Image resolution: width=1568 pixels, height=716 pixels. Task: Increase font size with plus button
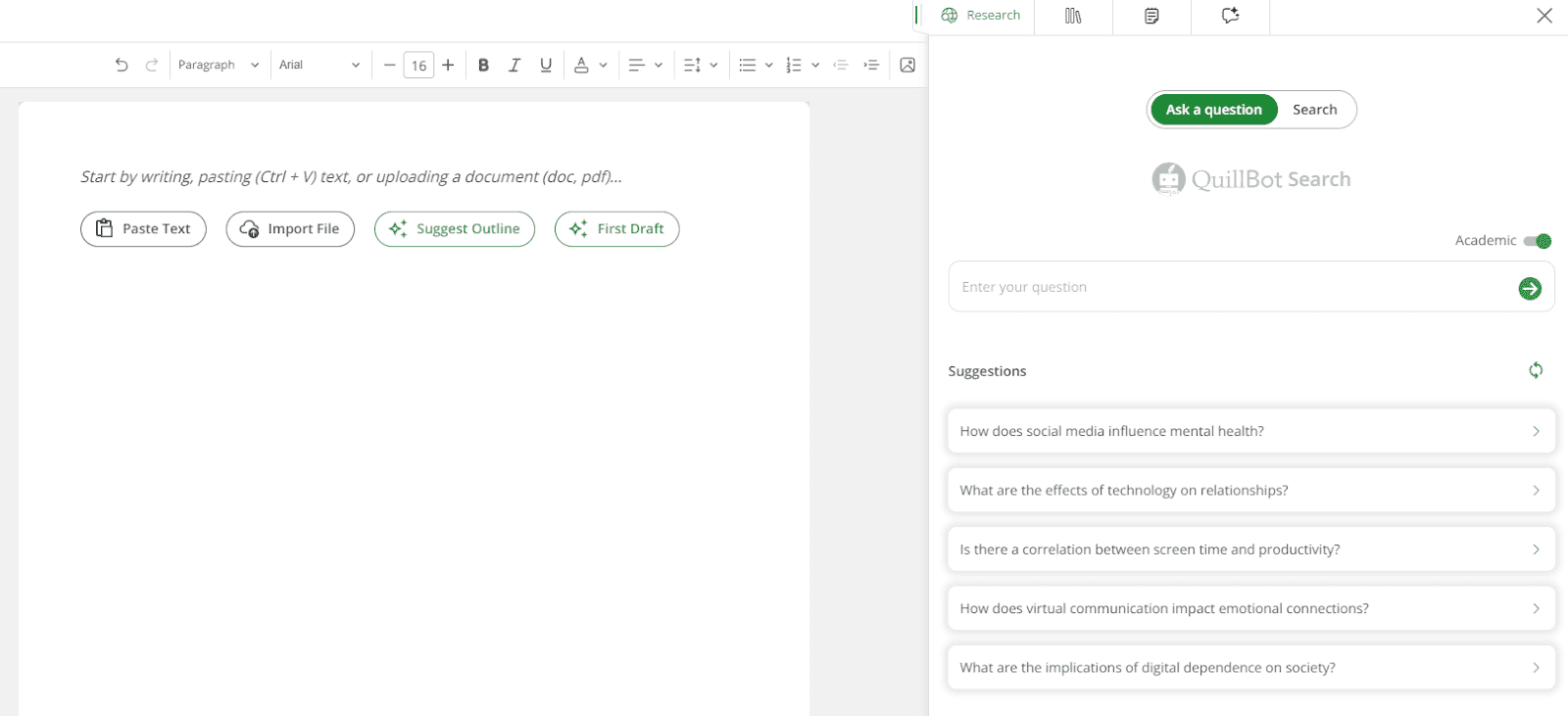[x=448, y=65]
